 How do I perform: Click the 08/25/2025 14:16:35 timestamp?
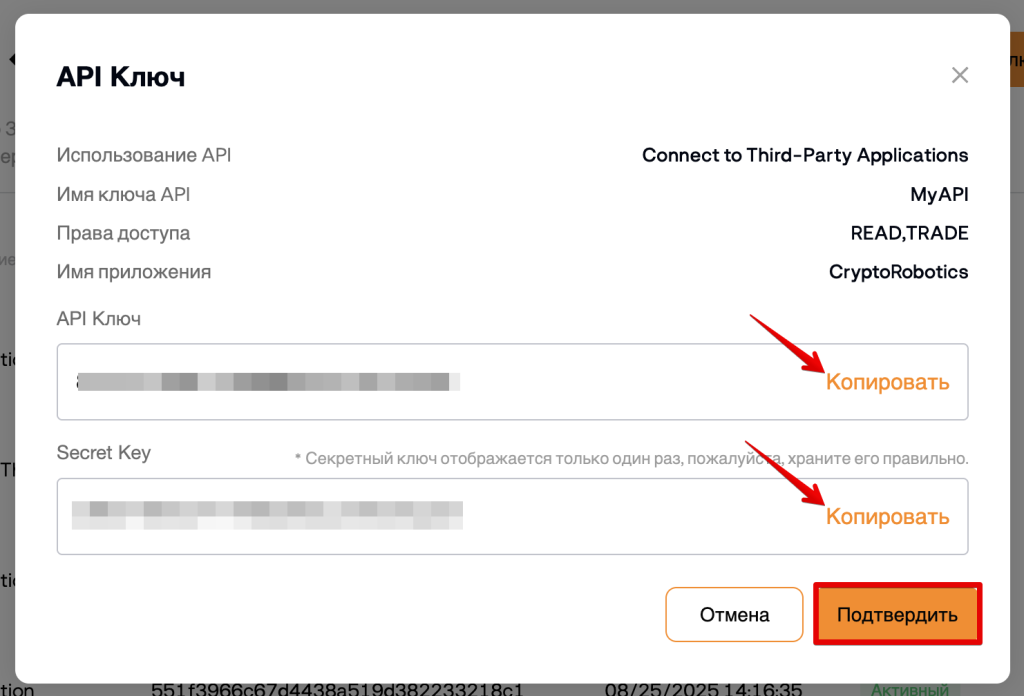point(703,689)
